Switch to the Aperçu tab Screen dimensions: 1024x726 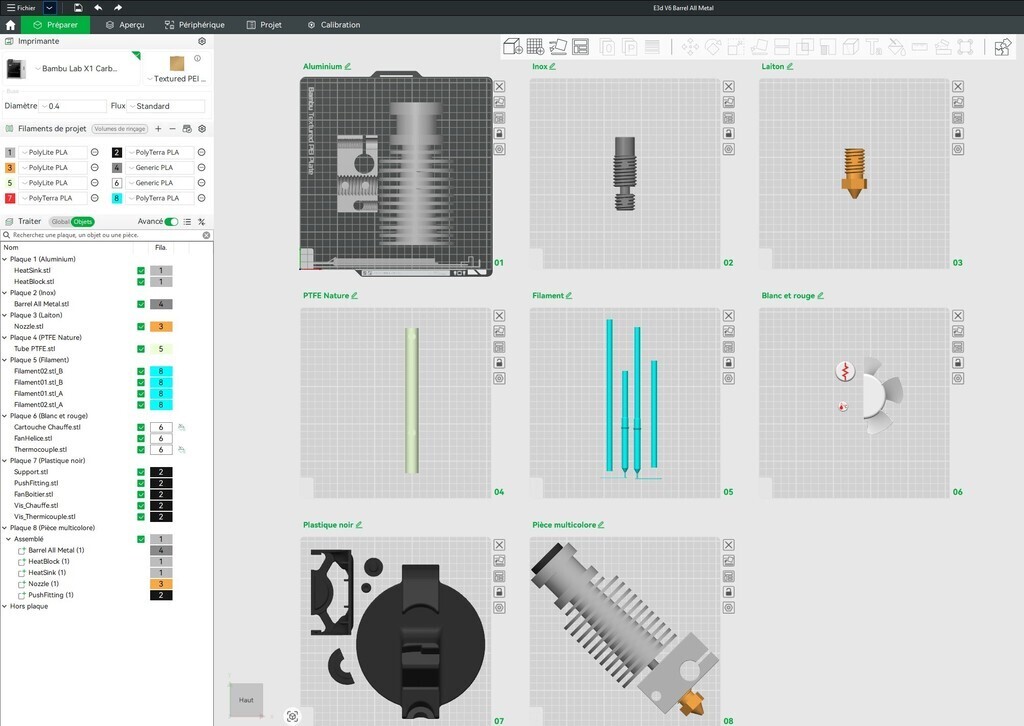tap(125, 25)
